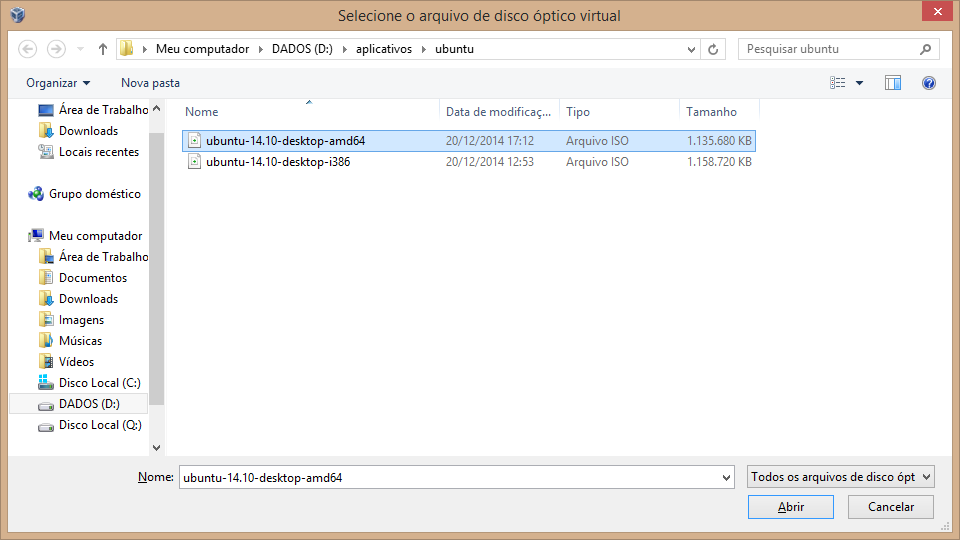
Task: Open the Nome field dropdown arrow
Action: (726, 478)
